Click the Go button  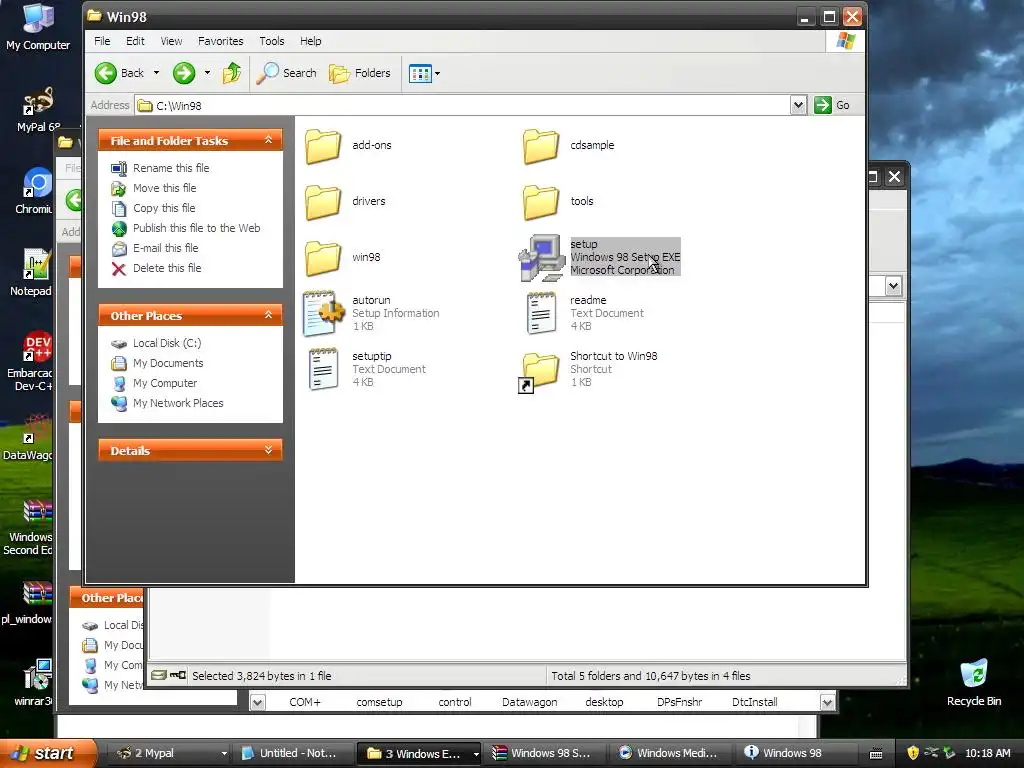click(832, 105)
